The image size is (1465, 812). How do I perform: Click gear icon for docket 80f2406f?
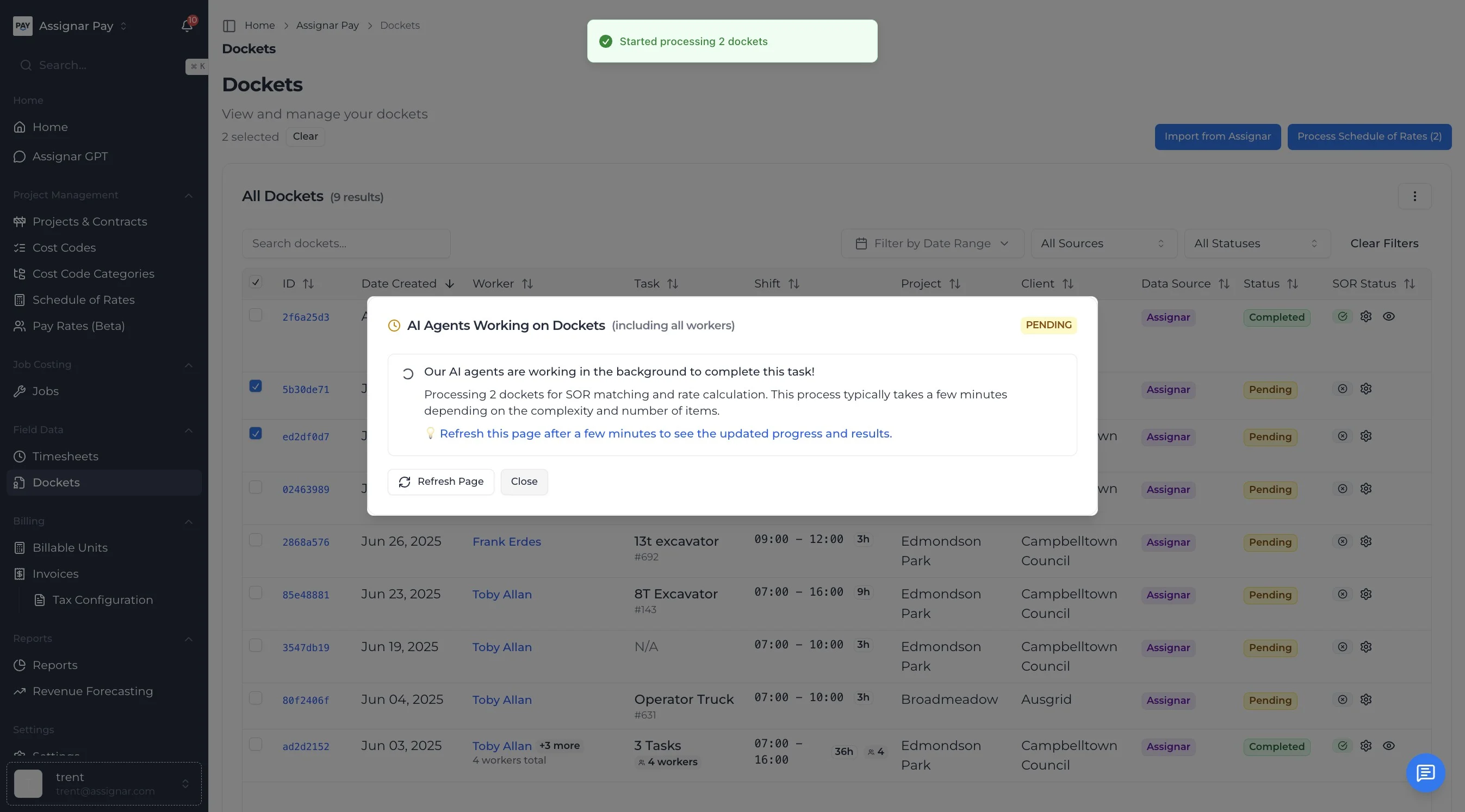point(1365,699)
